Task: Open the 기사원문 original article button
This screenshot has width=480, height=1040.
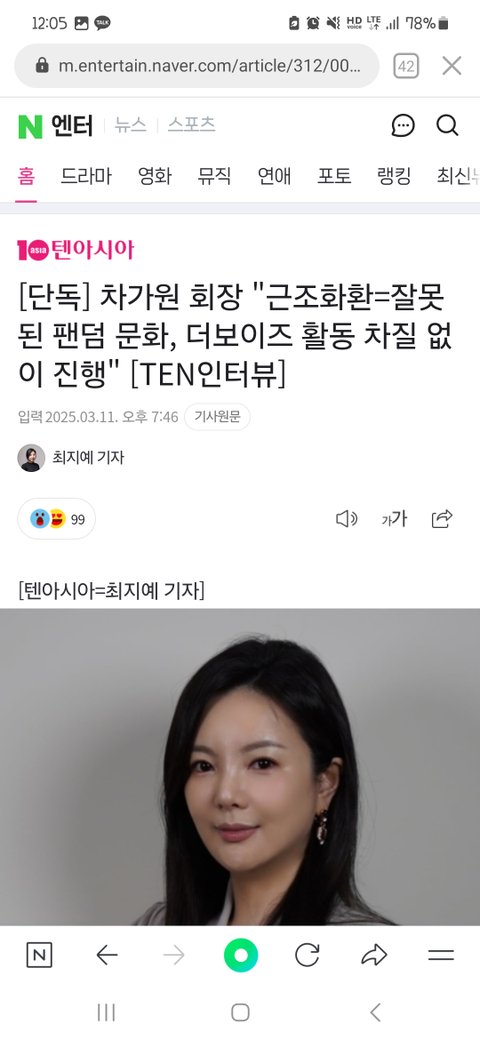Action: pos(217,417)
